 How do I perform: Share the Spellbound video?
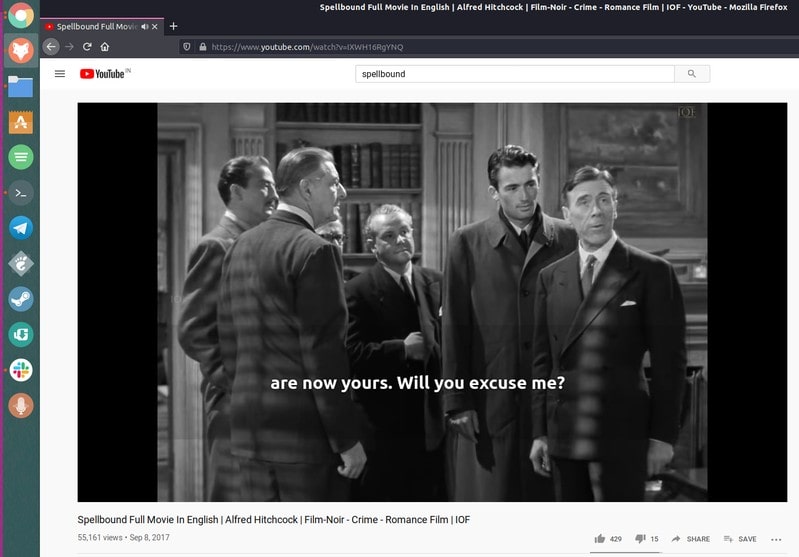point(690,539)
